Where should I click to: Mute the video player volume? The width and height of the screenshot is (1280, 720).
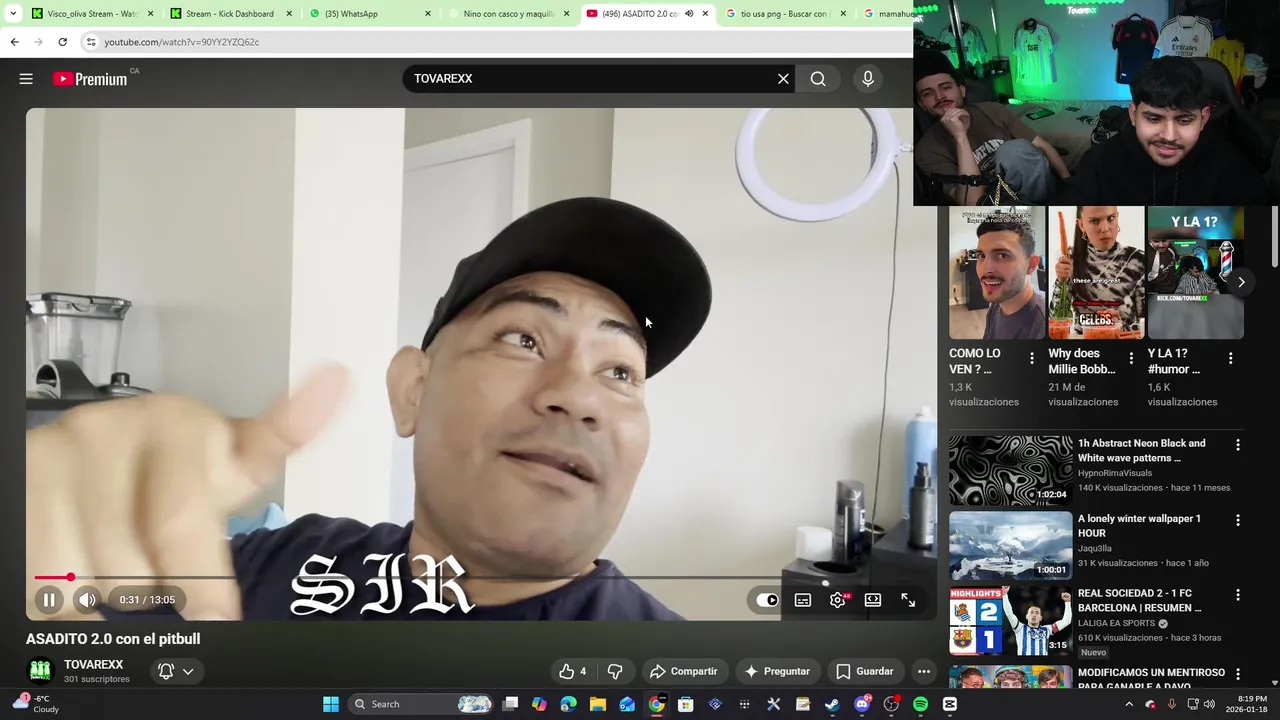pos(87,600)
